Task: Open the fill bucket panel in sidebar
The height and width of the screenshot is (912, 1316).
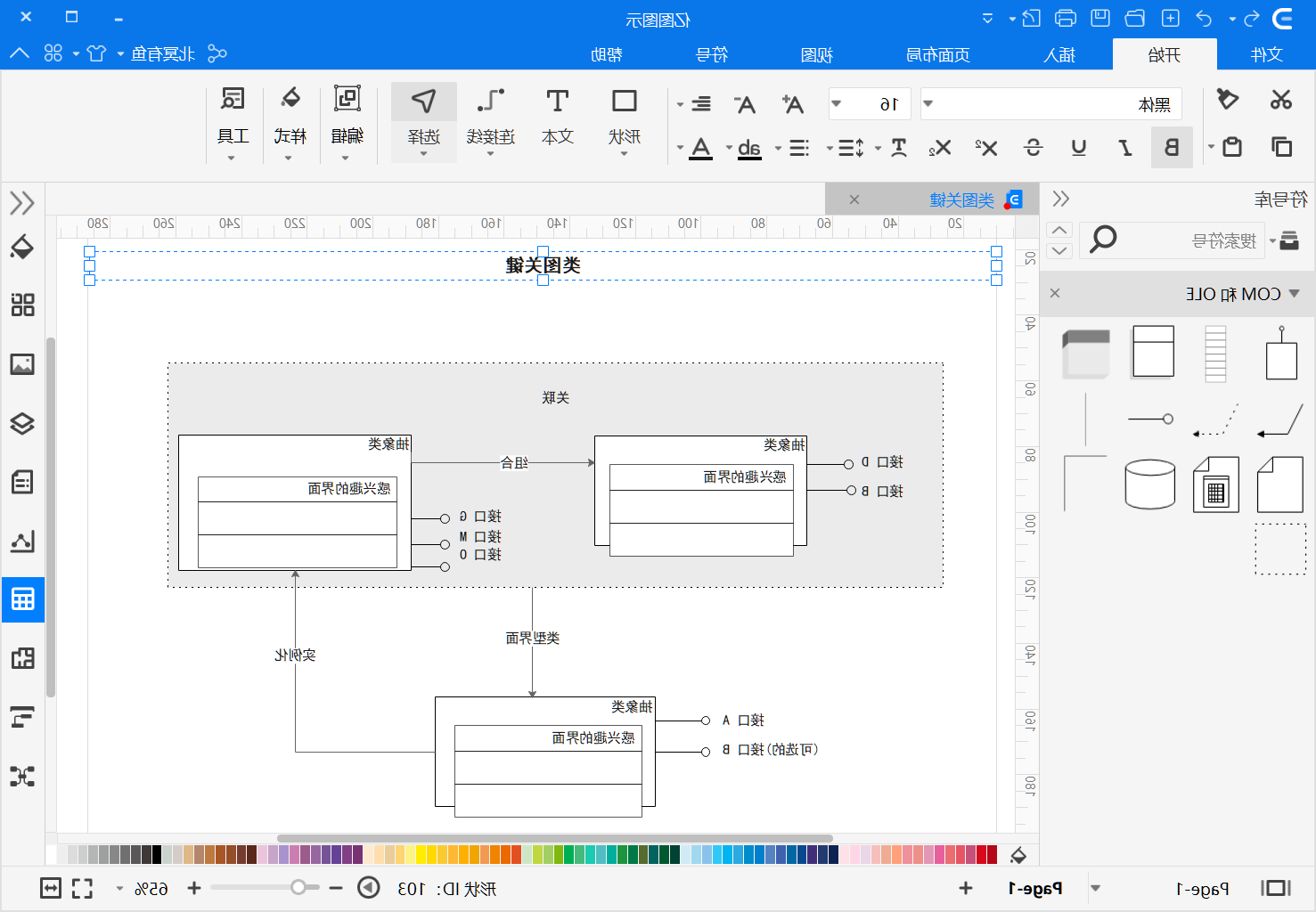Action: tap(22, 247)
